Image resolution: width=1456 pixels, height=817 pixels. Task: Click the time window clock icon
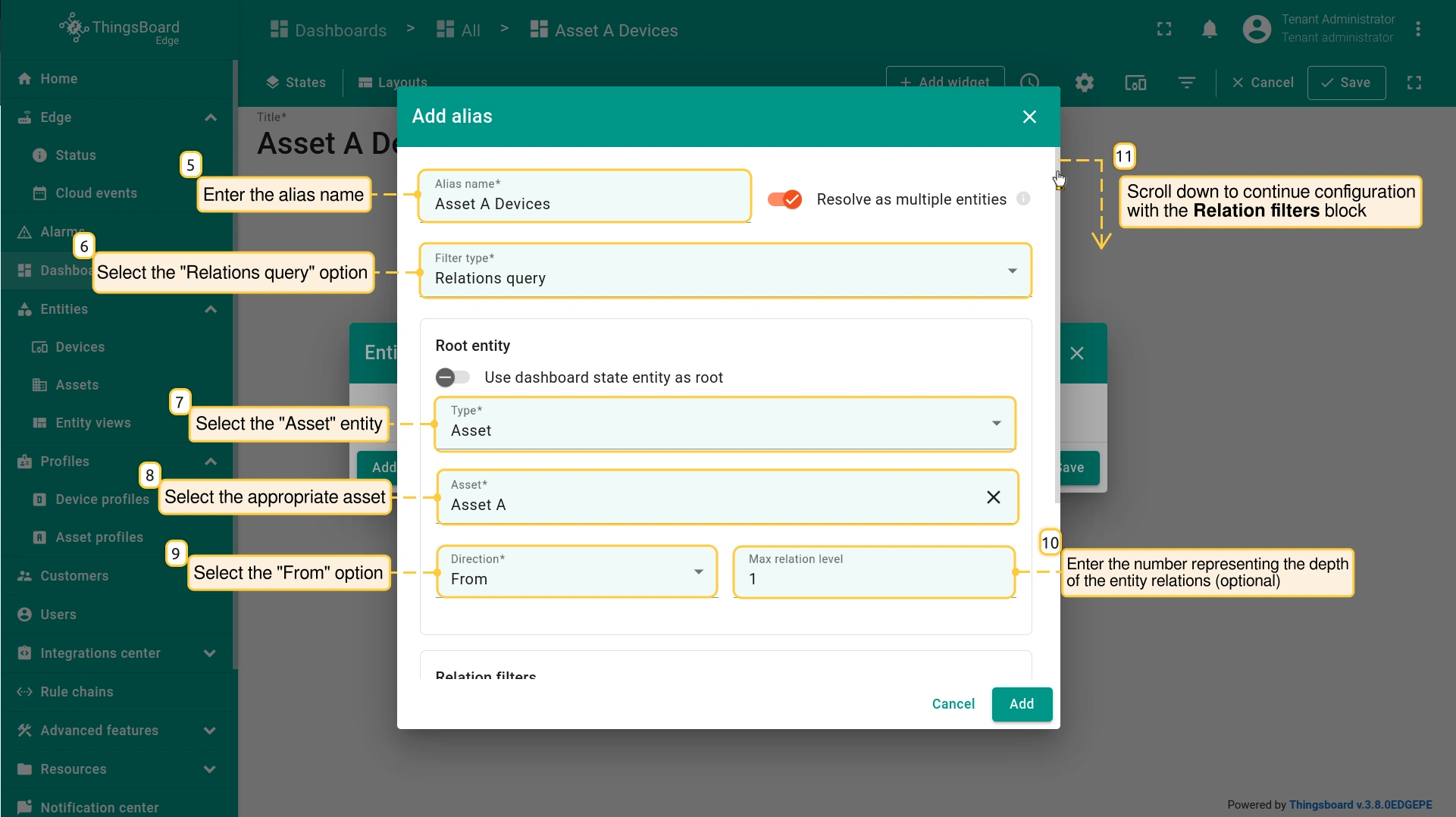1029,83
